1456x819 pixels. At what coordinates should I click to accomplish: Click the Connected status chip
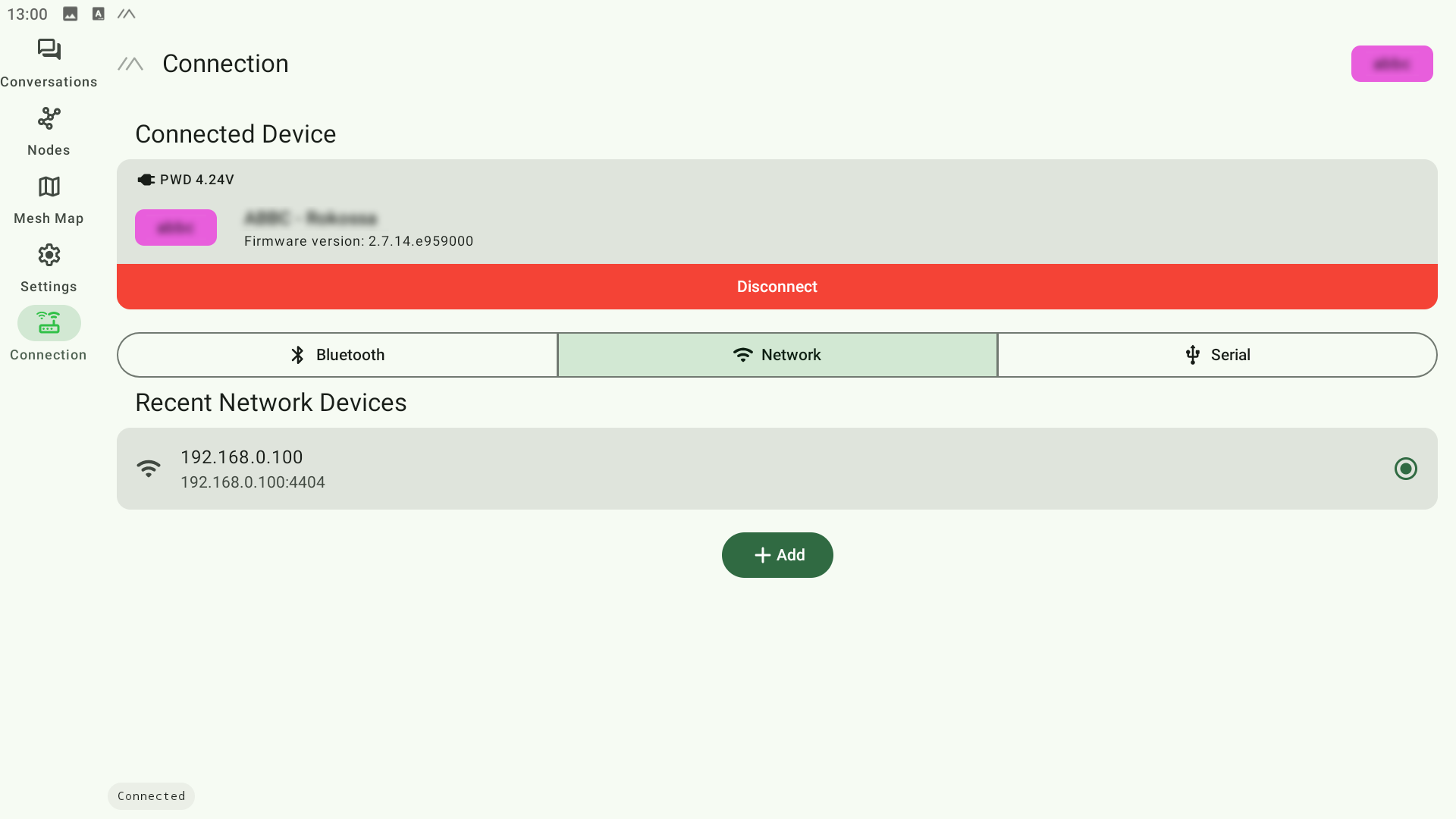coord(151,795)
